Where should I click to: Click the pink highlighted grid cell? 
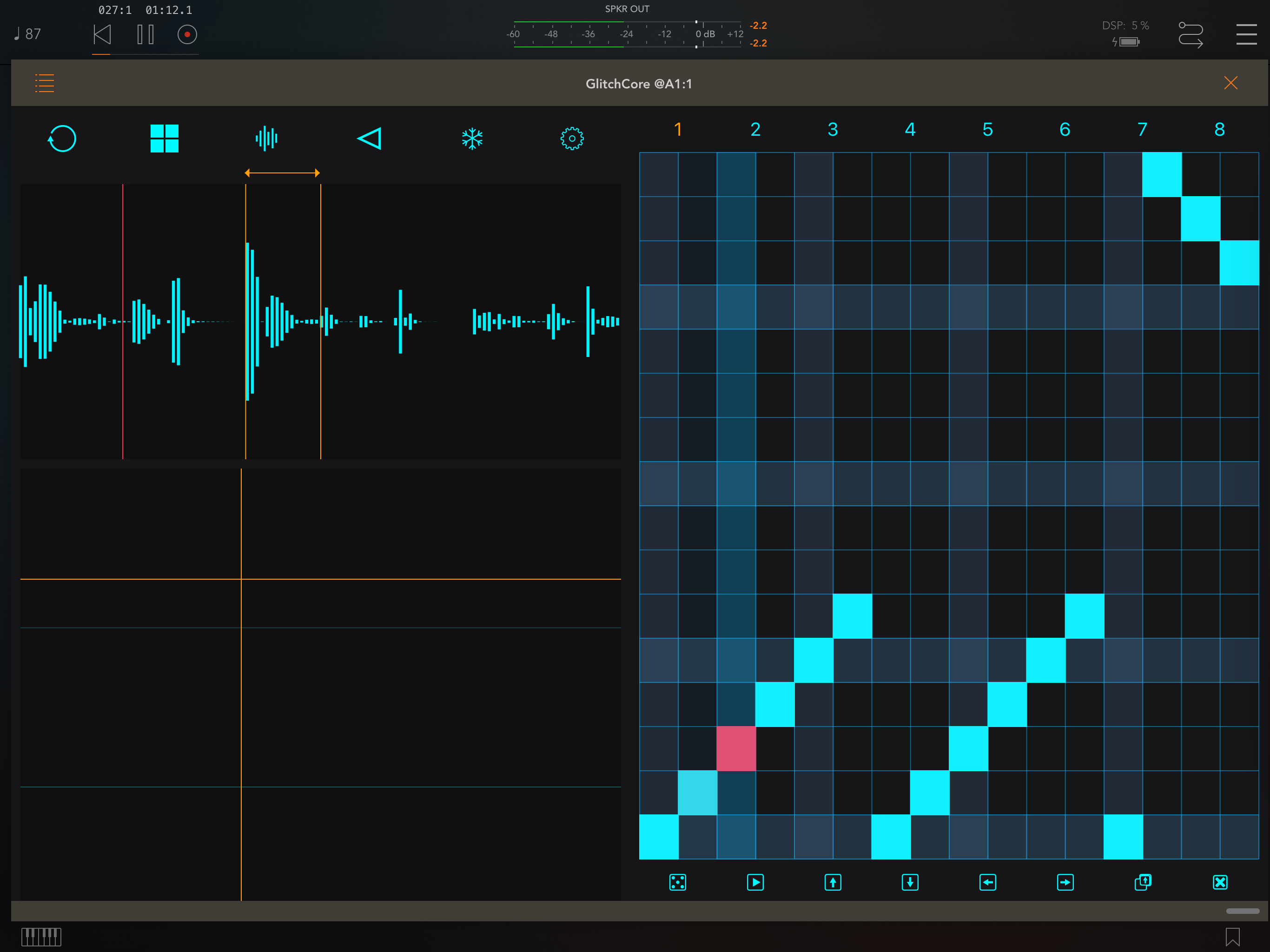pyautogui.click(x=736, y=748)
